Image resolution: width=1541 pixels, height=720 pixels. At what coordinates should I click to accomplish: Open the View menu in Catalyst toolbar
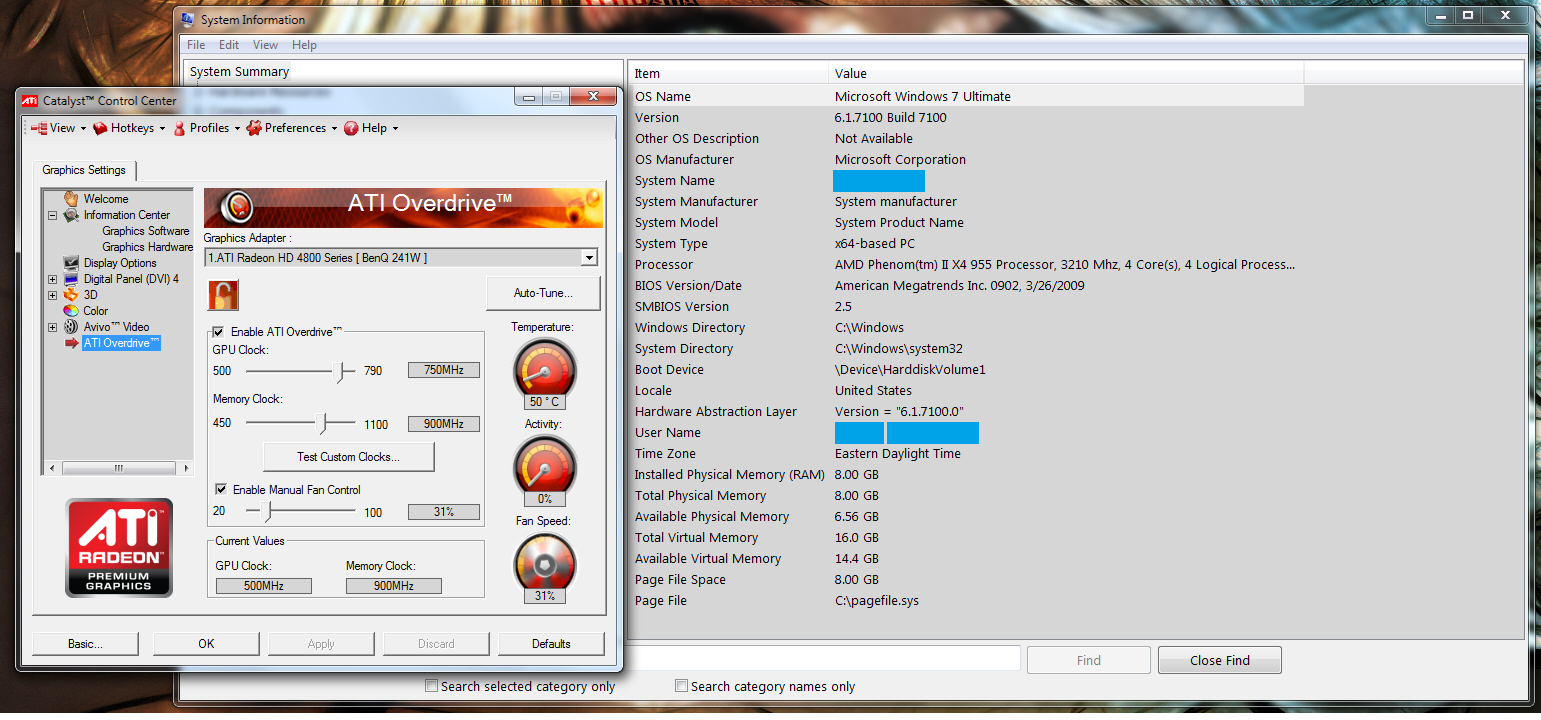[x=58, y=128]
